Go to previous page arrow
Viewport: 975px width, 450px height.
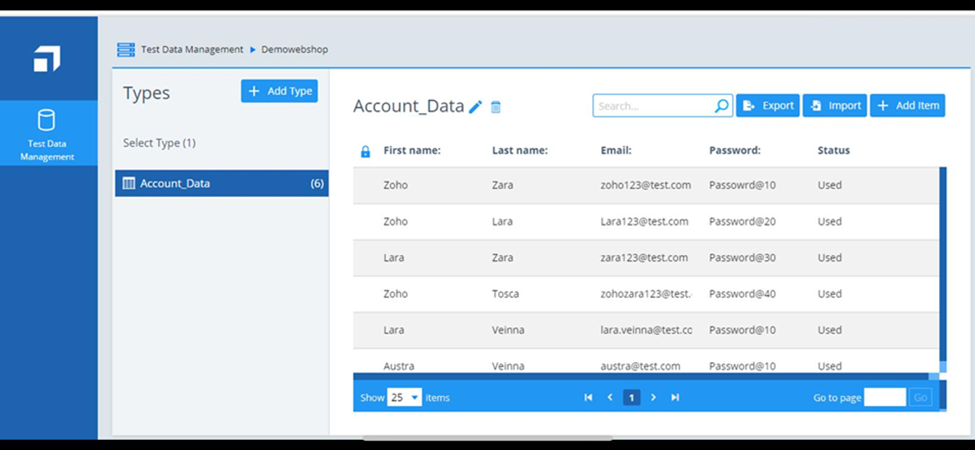tap(610, 397)
